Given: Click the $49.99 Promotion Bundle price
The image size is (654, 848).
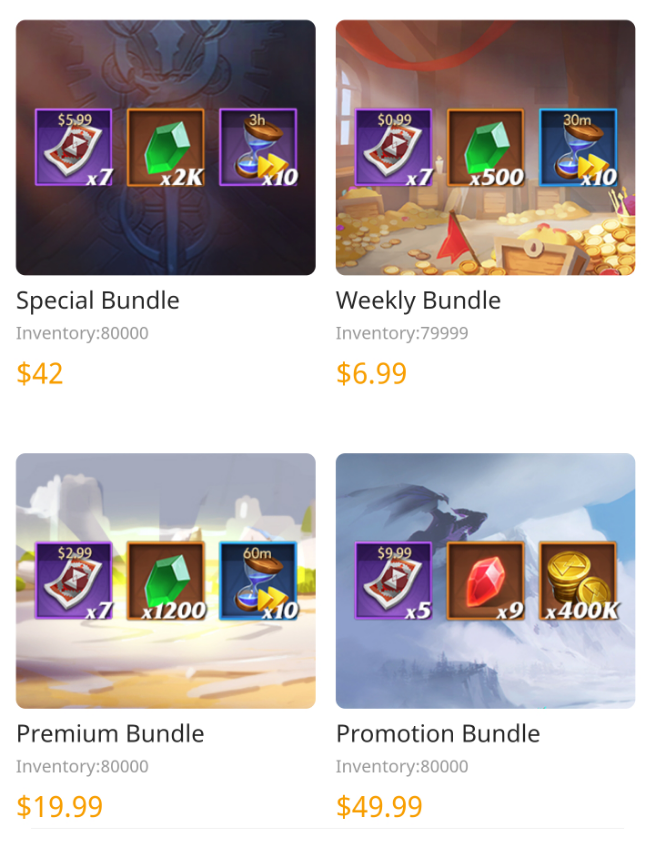Looking at the screenshot, I should click(x=379, y=806).
